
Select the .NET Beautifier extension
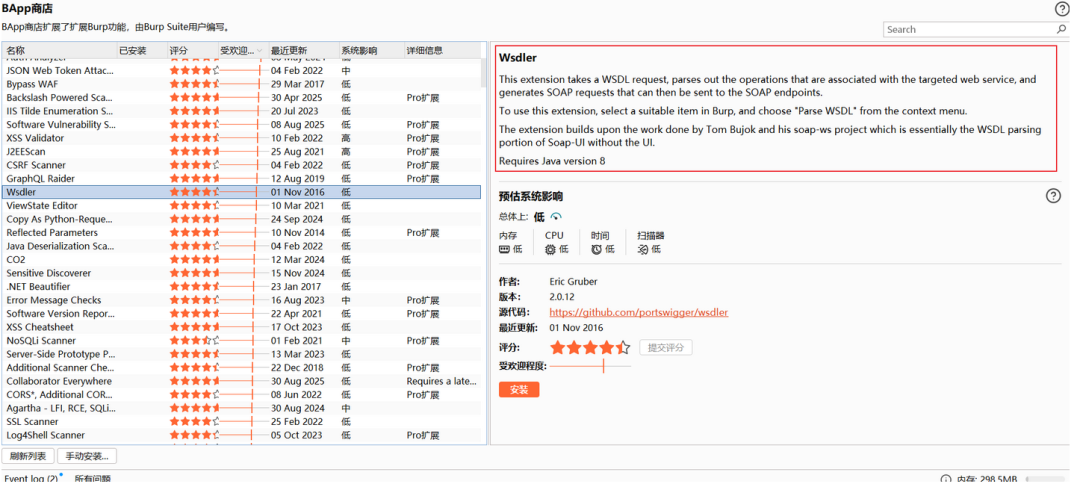(x=242, y=287)
